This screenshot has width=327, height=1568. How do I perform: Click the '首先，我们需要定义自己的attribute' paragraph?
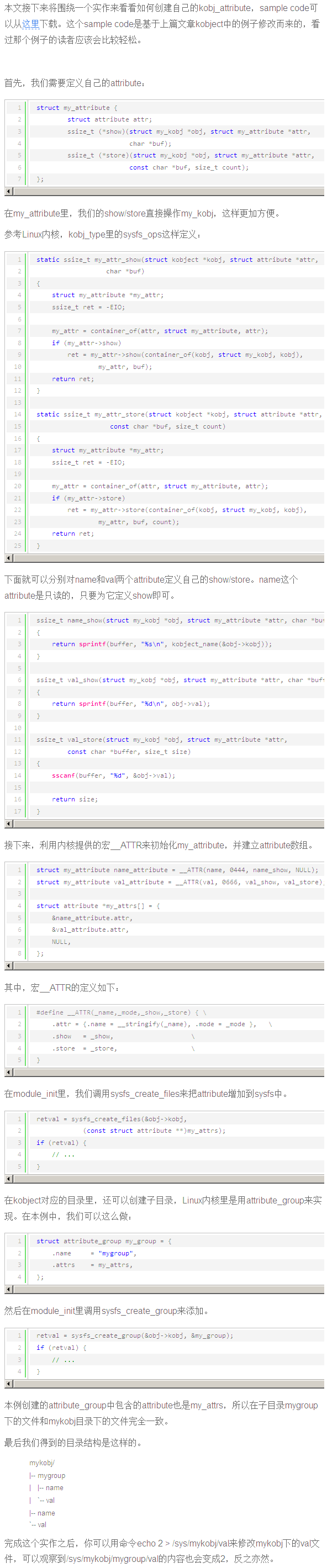(x=75, y=83)
